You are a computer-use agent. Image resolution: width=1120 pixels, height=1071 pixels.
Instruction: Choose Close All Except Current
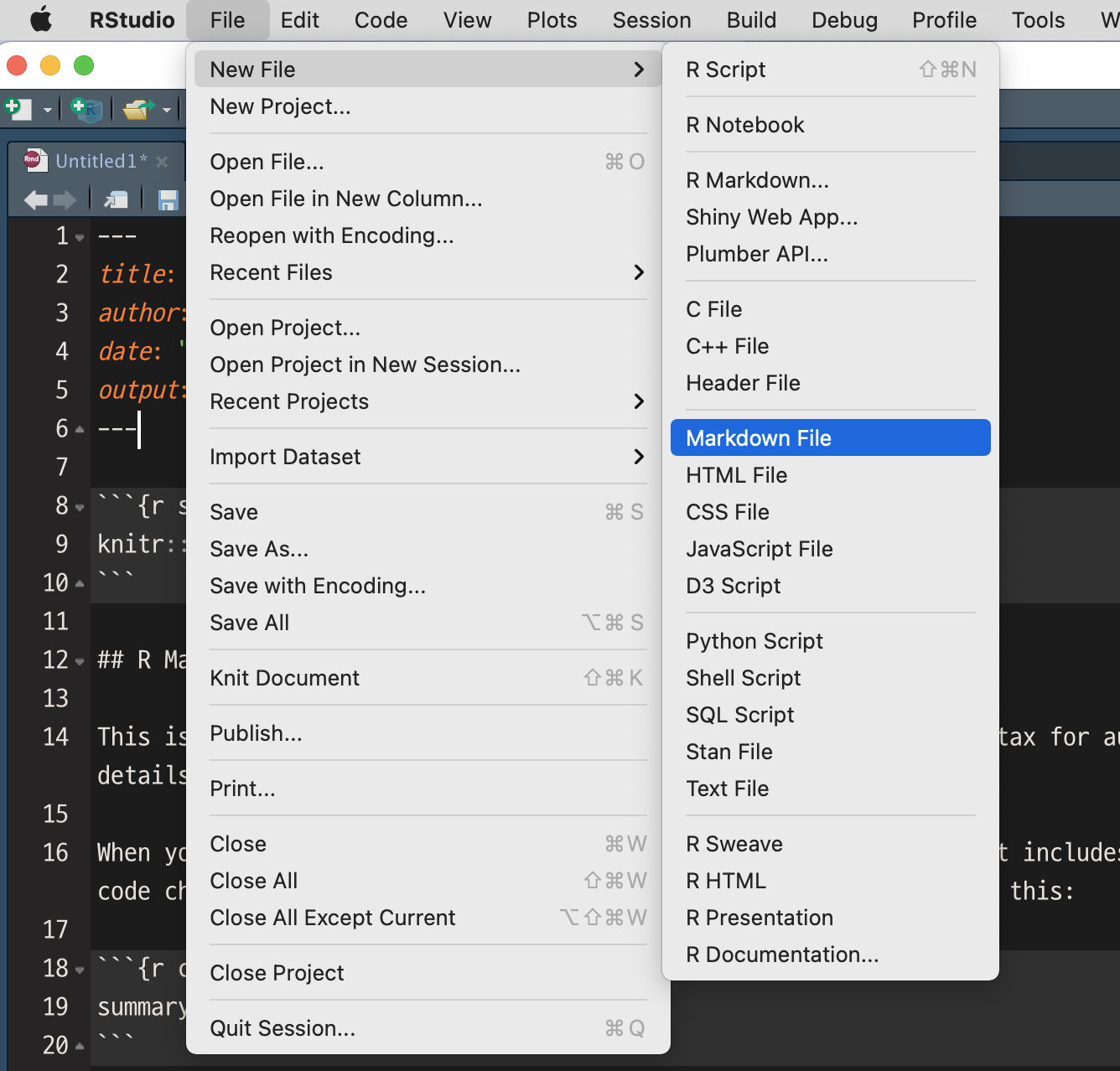click(x=428, y=918)
